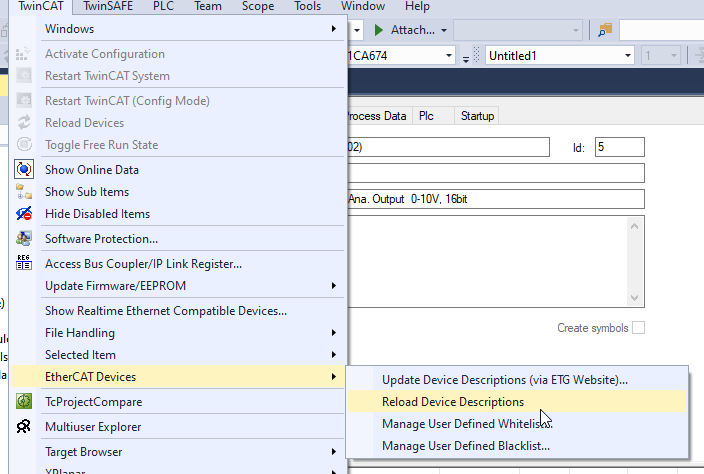Open the Help menu
This screenshot has height=474, width=704.
point(417,6)
